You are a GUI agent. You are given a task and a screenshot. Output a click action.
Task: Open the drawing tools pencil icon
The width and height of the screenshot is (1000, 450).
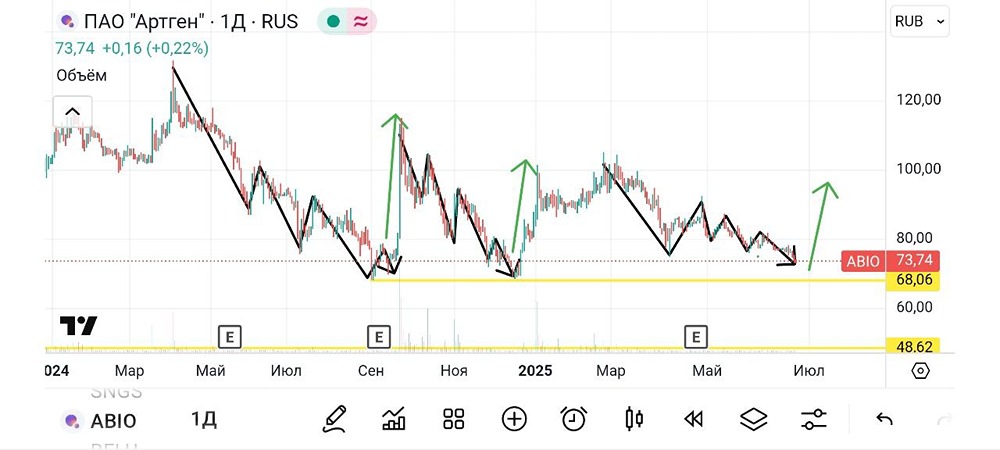tap(334, 419)
